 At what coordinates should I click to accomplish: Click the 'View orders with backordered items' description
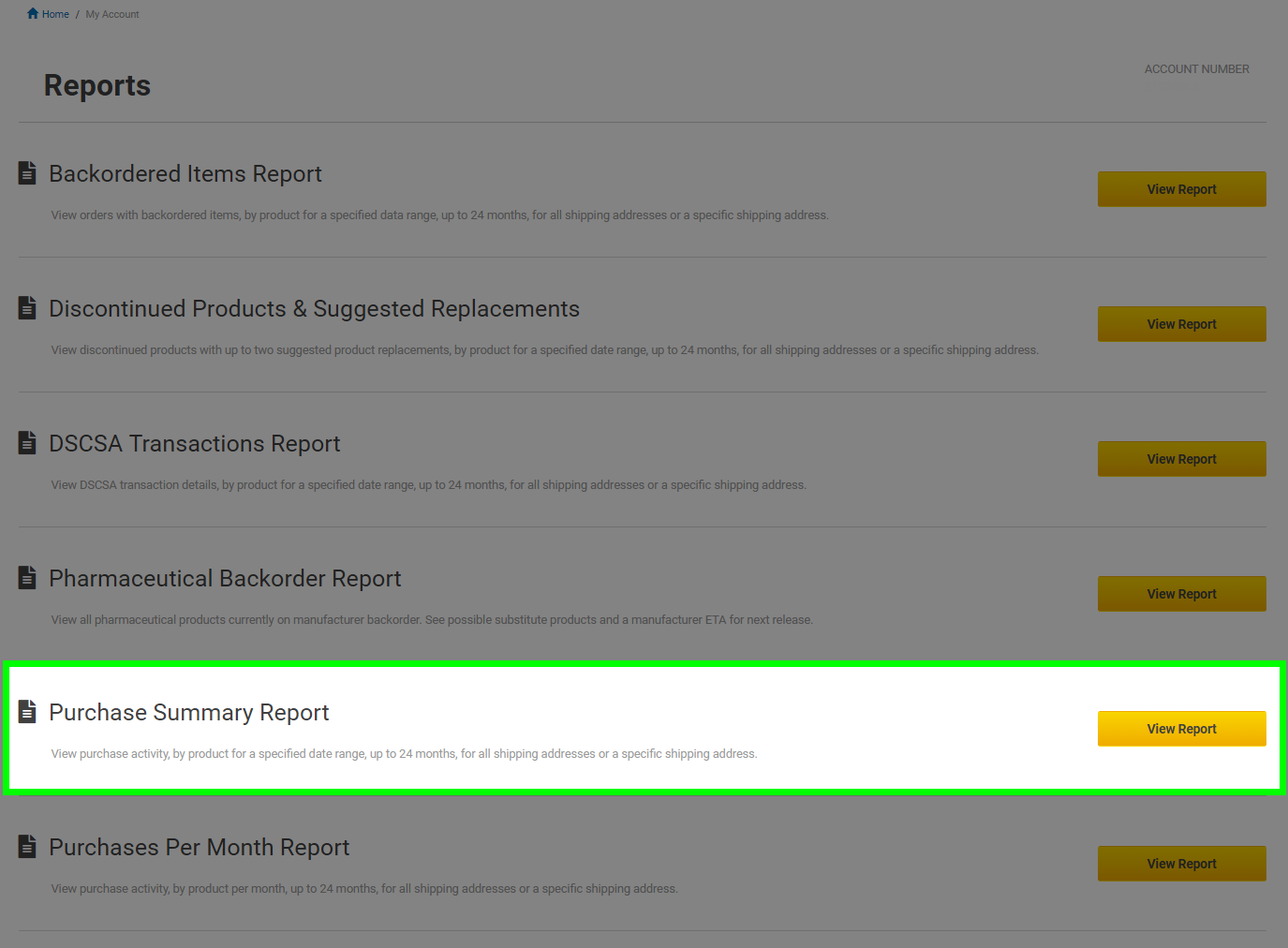[x=439, y=215]
